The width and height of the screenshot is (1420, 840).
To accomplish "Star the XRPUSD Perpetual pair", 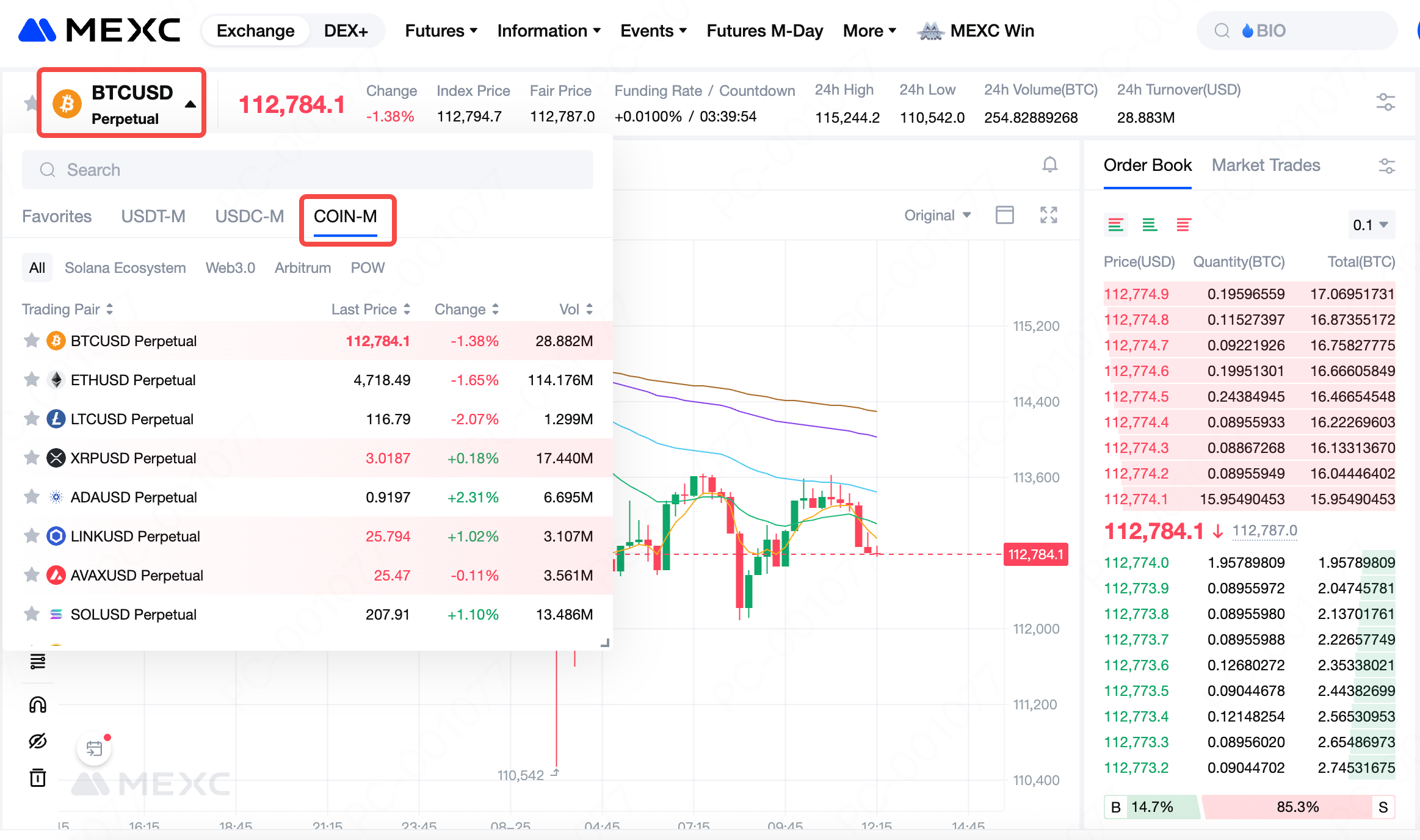I will click(32, 458).
